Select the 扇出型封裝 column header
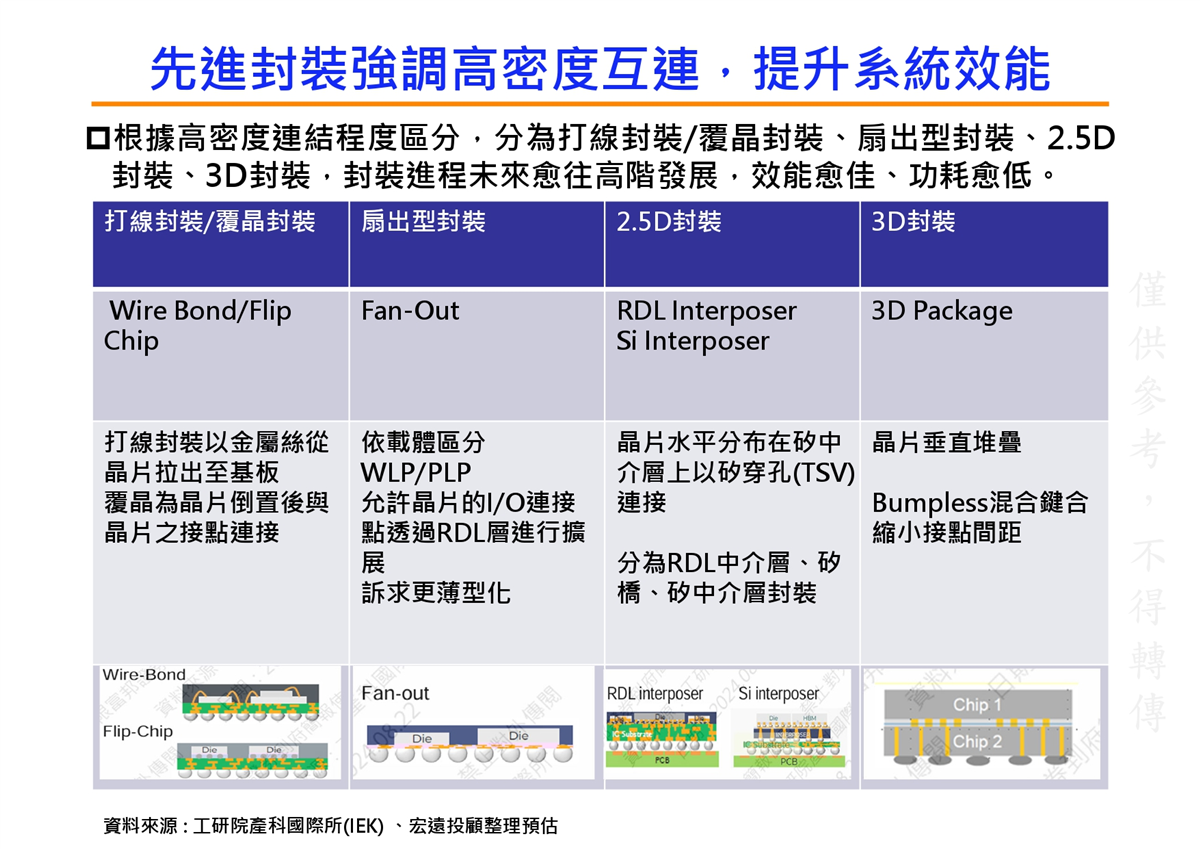 pyautogui.click(x=424, y=222)
